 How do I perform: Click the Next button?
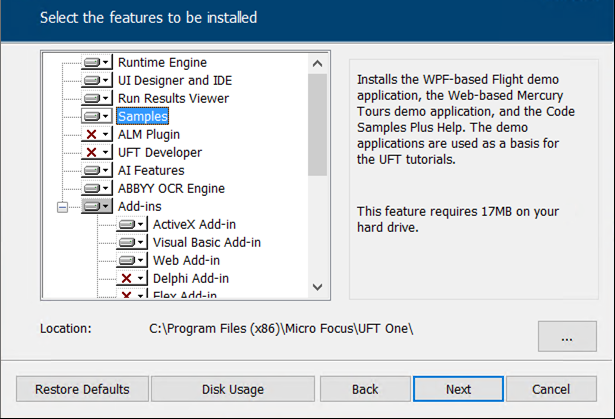[x=458, y=389]
